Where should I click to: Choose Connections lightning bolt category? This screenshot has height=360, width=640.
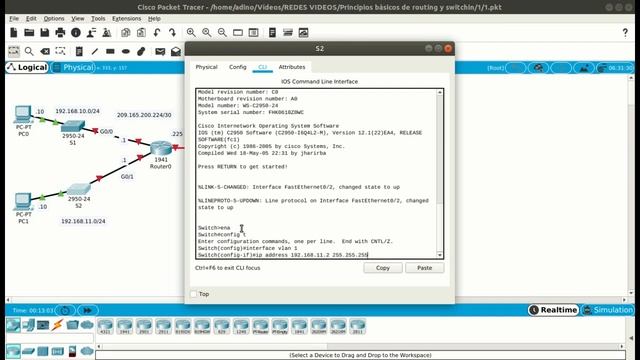tap(57, 325)
